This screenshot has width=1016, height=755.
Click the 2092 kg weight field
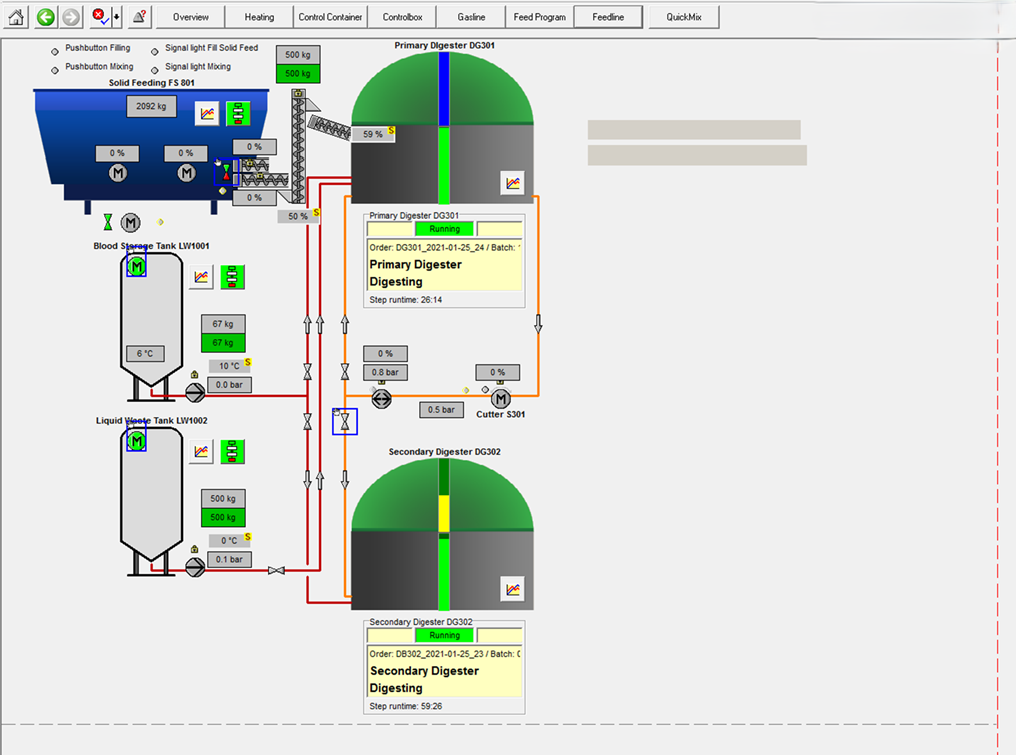pyautogui.click(x=151, y=106)
